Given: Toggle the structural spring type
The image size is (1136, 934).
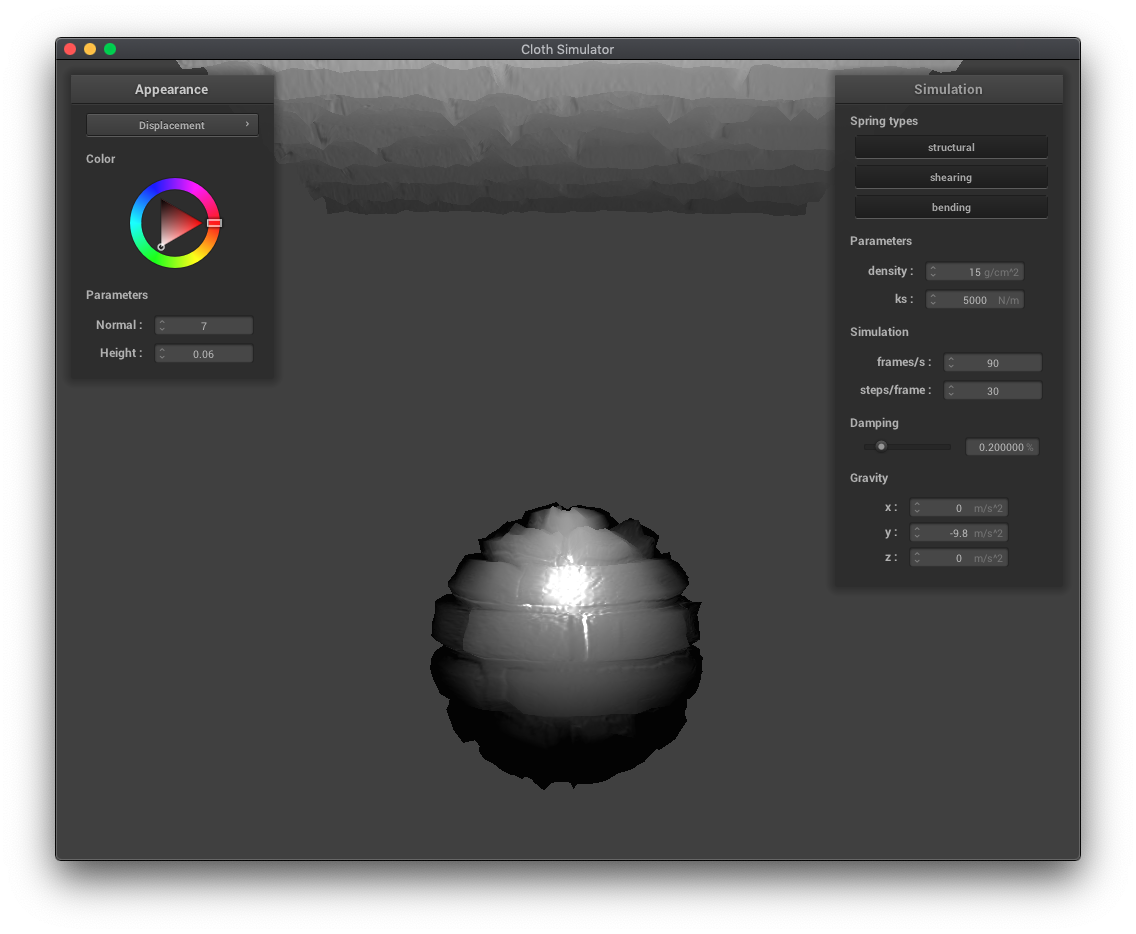Looking at the screenshot, I should (951, 147).
